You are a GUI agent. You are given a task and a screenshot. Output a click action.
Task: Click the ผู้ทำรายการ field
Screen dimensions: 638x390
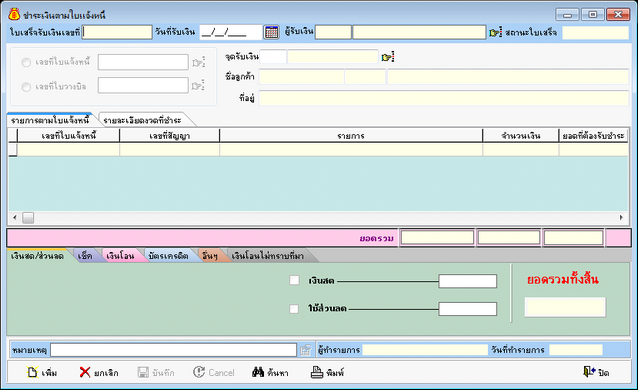pyautogui.click(x=425, y=350)
